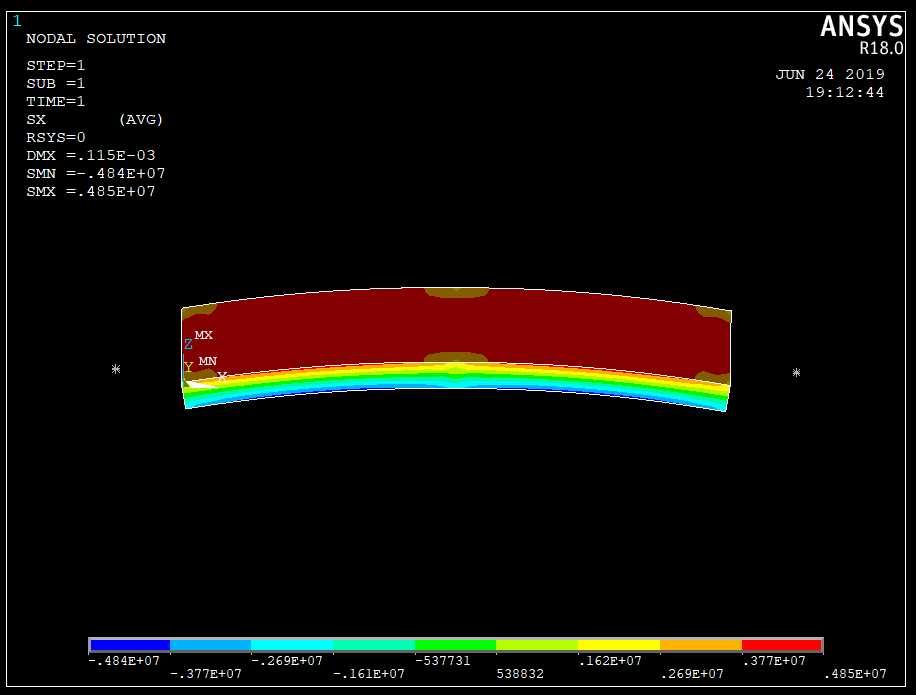This screenshot has height=695, width=916.
Task: Click the MN minimum stress marker label
Action: click(207, 361)
